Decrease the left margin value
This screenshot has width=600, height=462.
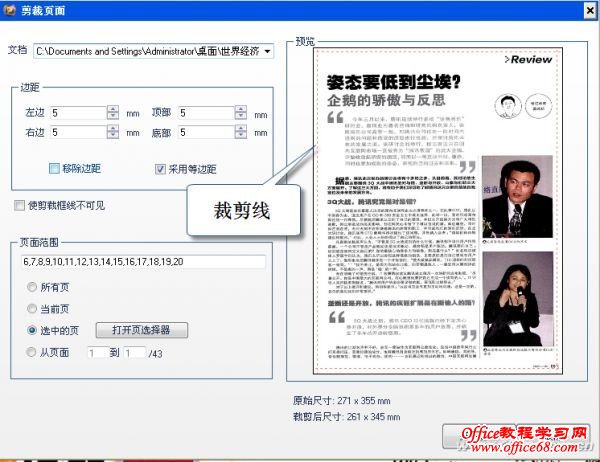point(113,116)
